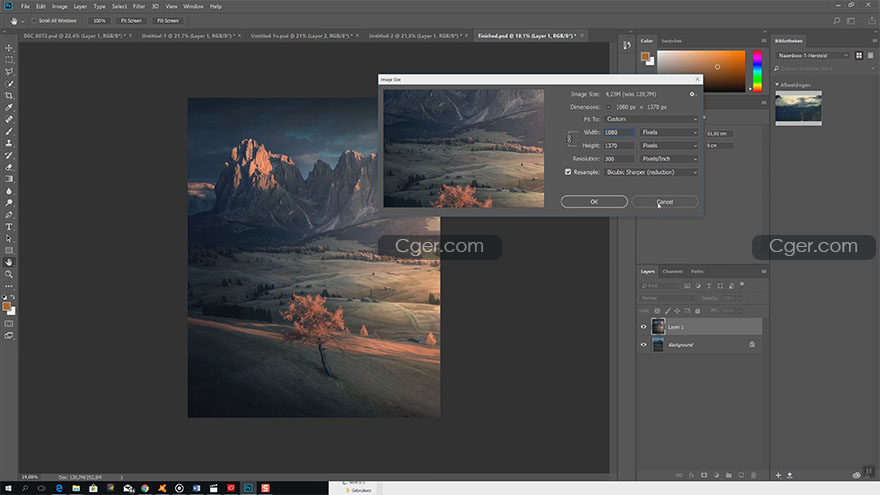
Task: Create new adjustment layer icon
Action: 716,475
